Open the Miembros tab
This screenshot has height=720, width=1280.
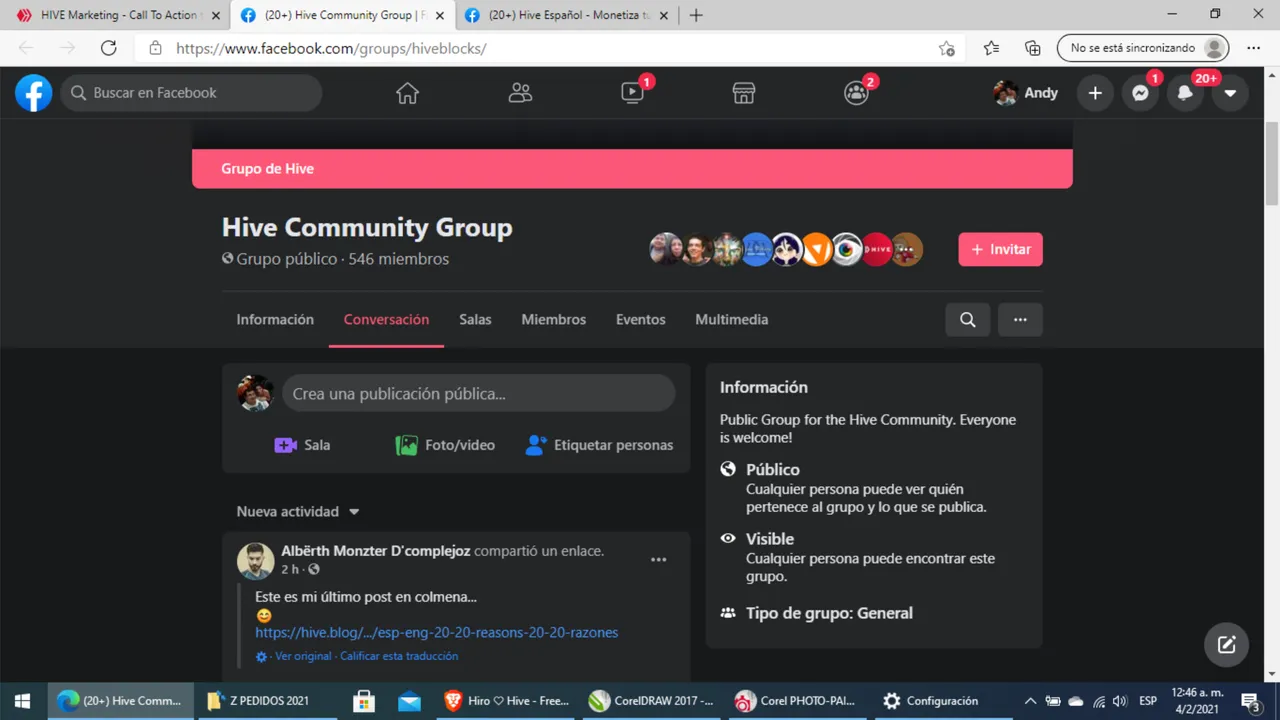(553, 320)
